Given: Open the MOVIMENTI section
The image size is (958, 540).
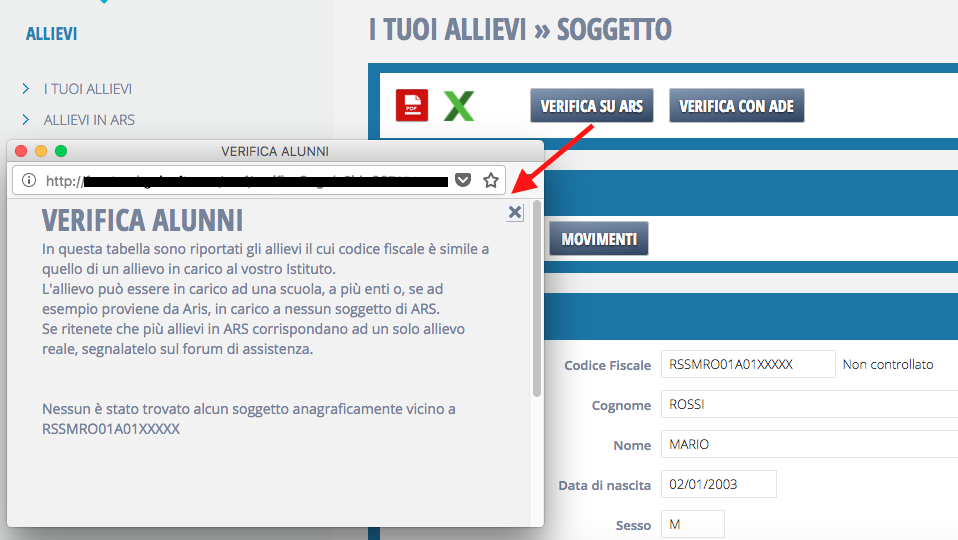Looking at the screenshot, I should pos(599,240).
